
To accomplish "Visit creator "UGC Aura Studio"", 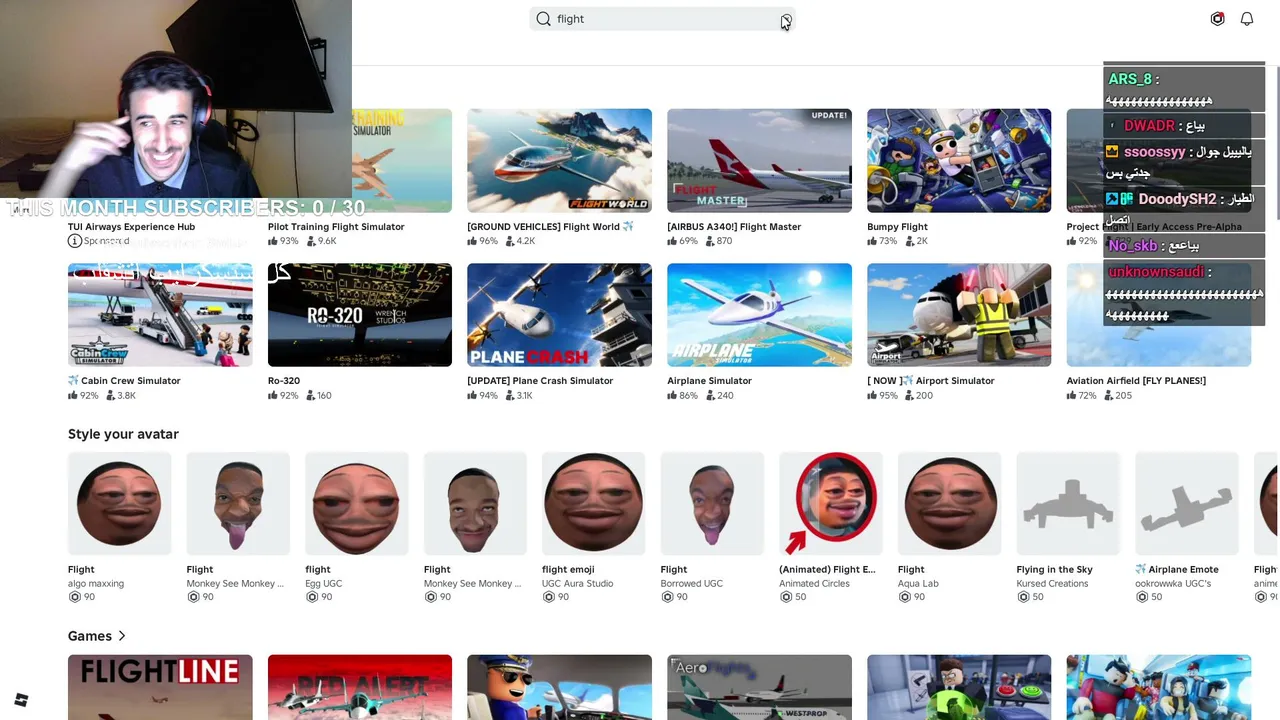I will (577, 583).
